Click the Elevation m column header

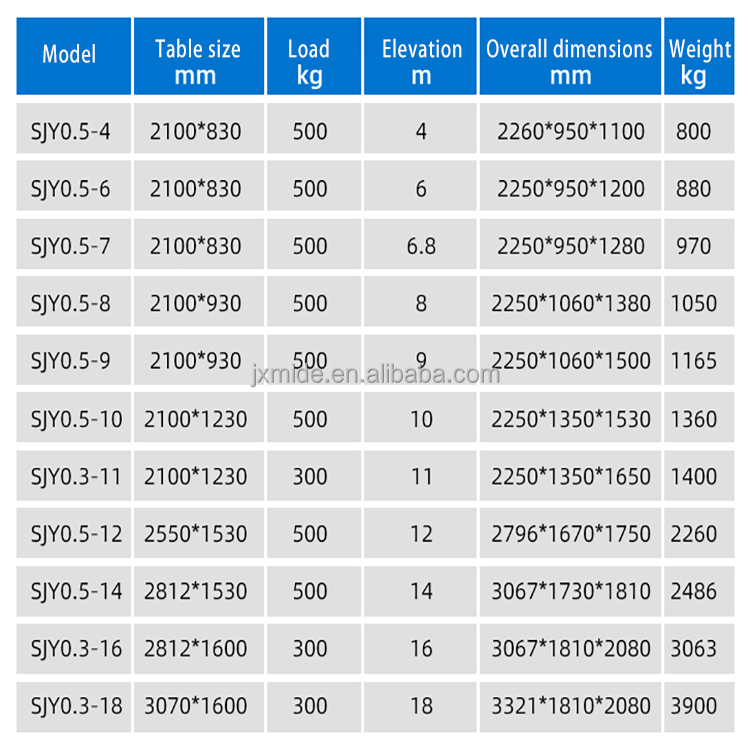[x=421, y=60]
